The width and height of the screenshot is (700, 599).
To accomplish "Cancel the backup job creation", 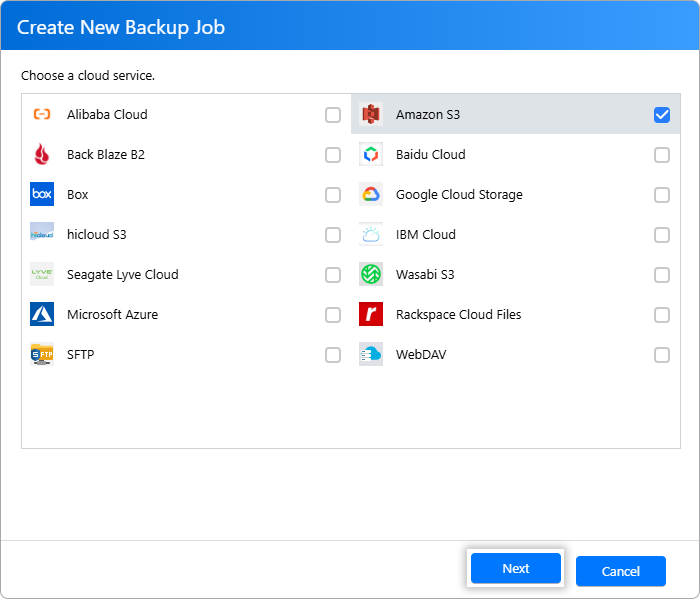I will pyautogui.click(x=621, y=571).
